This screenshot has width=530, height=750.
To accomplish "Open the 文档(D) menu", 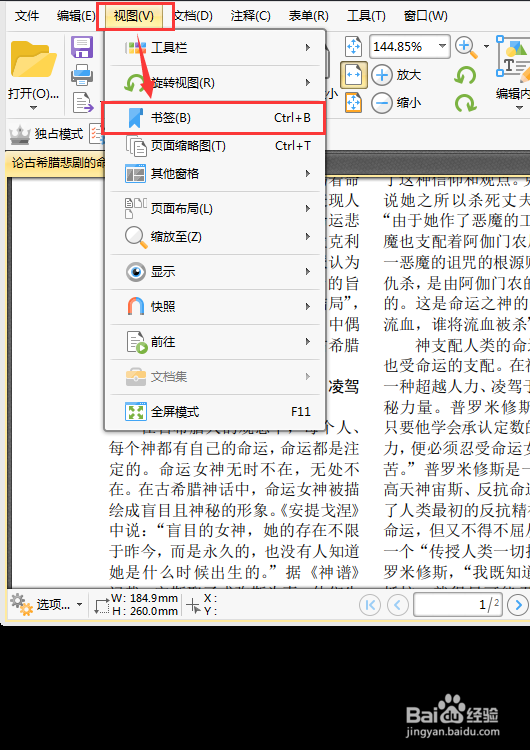I will coord(192,16).
